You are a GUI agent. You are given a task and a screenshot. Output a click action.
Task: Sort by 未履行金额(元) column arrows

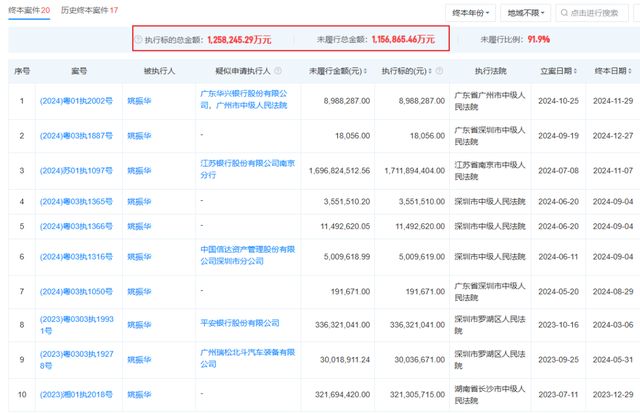click(x=365, y=71)
